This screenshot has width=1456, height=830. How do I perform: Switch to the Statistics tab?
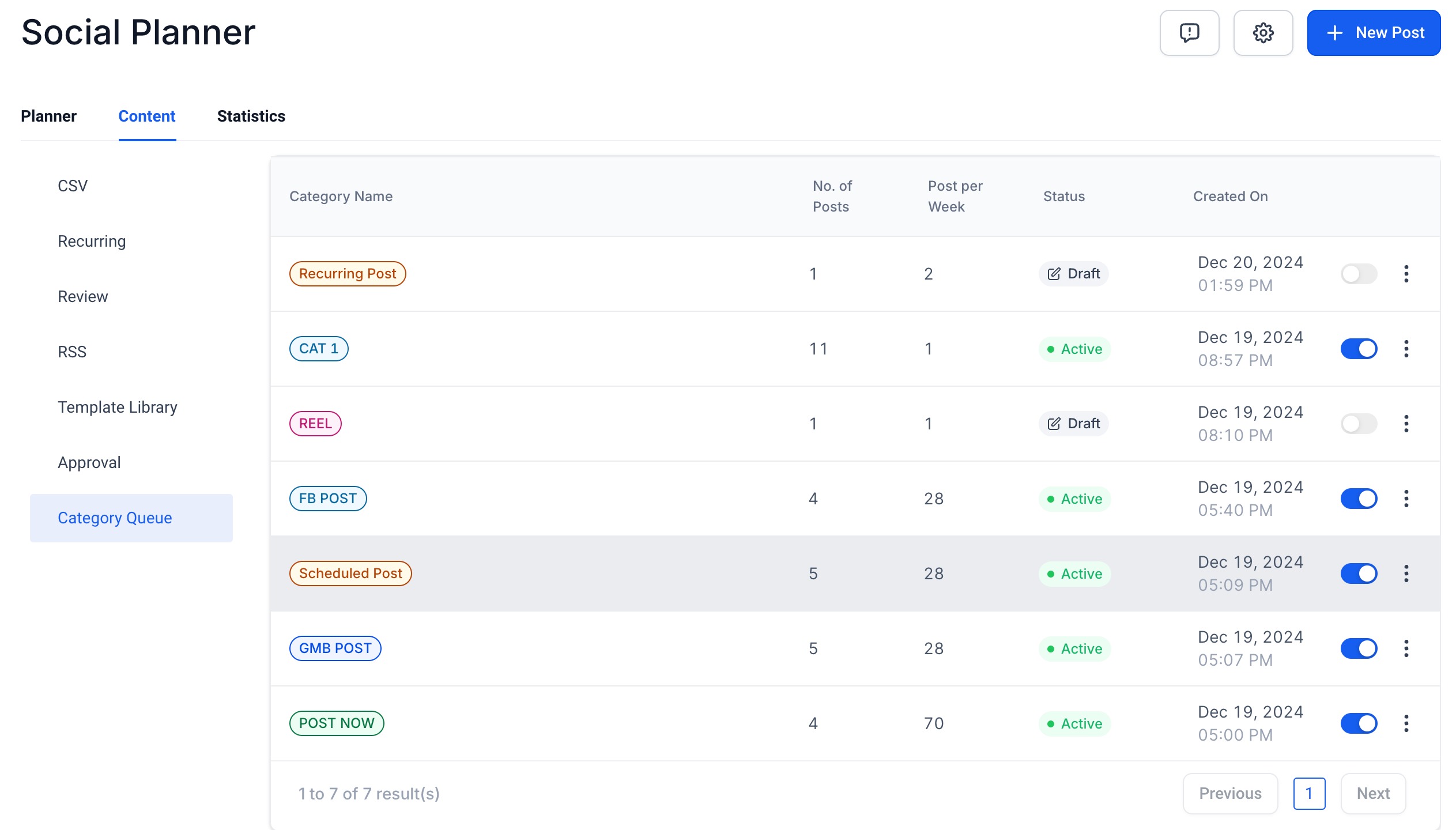251,116
